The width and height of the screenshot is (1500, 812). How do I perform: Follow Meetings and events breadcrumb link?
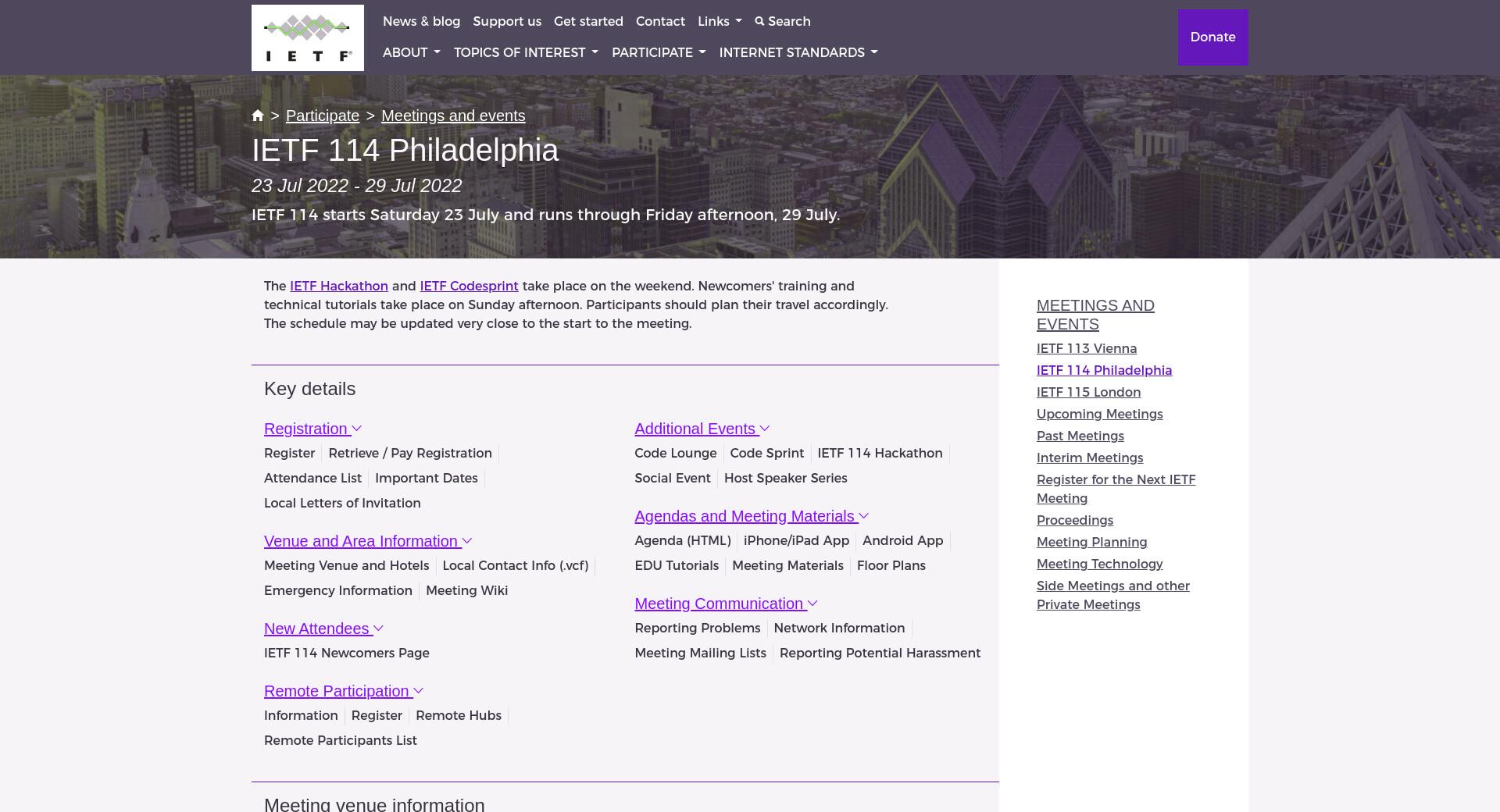(x=453, y=116)
